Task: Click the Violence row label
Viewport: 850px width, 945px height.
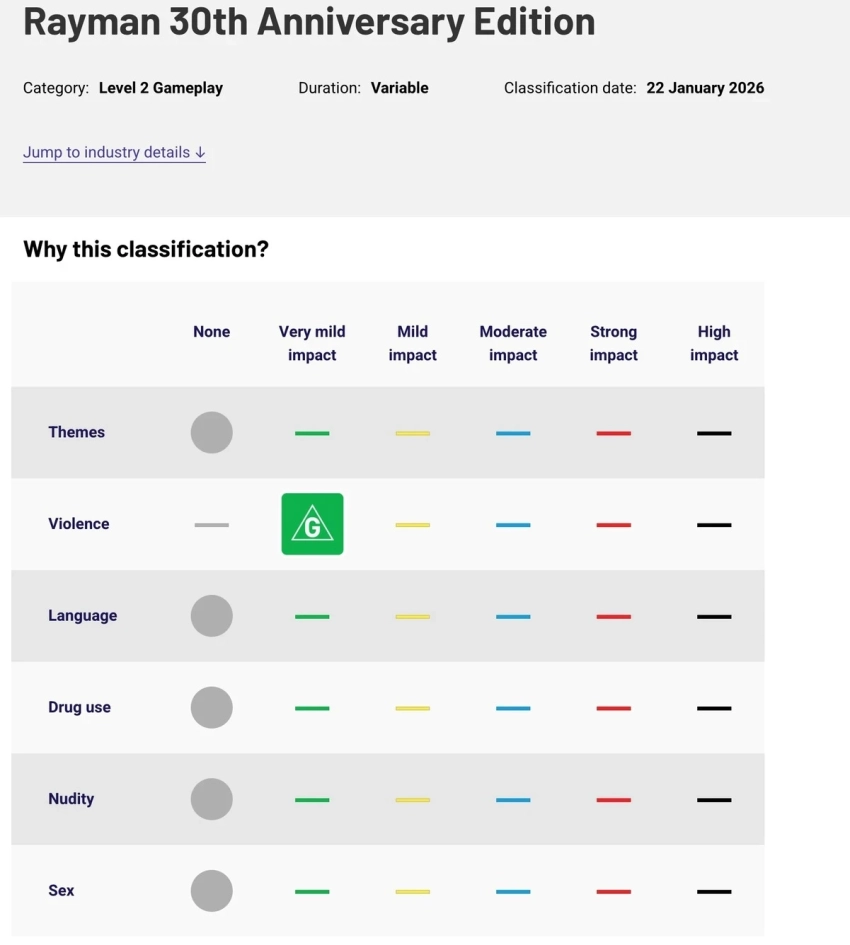Action: (x=79, y=524)
